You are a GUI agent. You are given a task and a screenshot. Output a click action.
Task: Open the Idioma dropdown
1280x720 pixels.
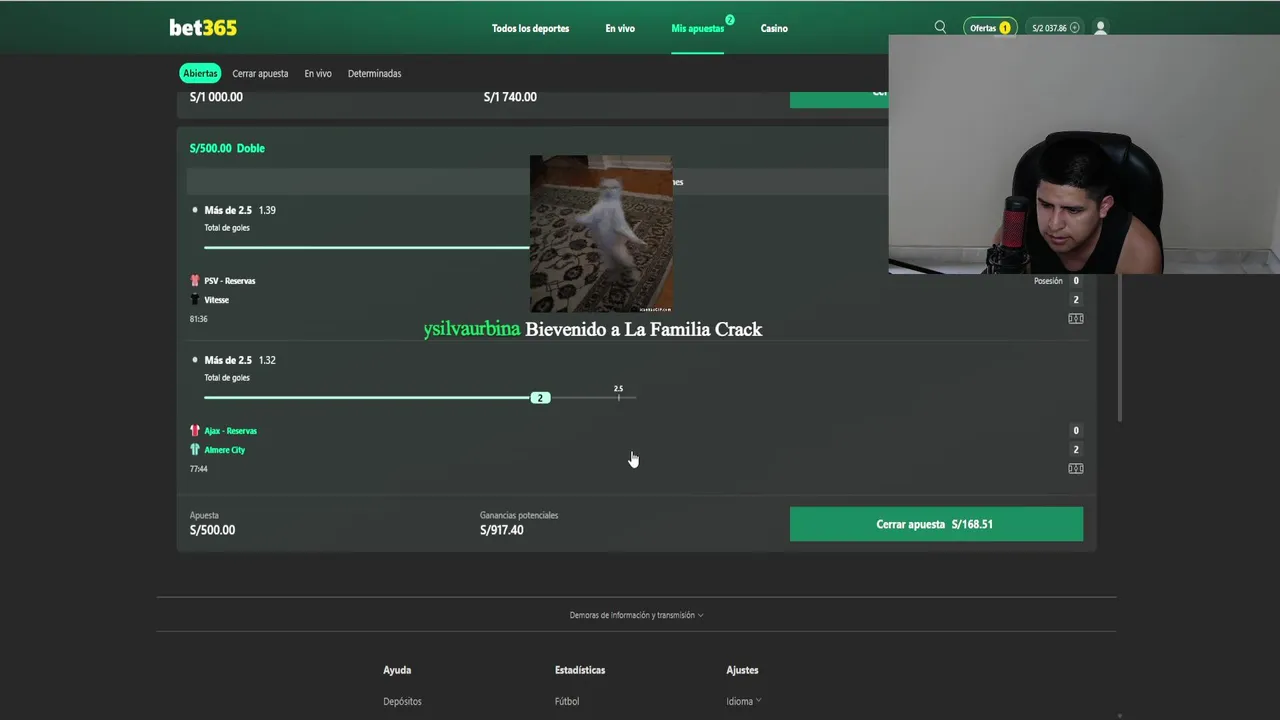point(744,701)
